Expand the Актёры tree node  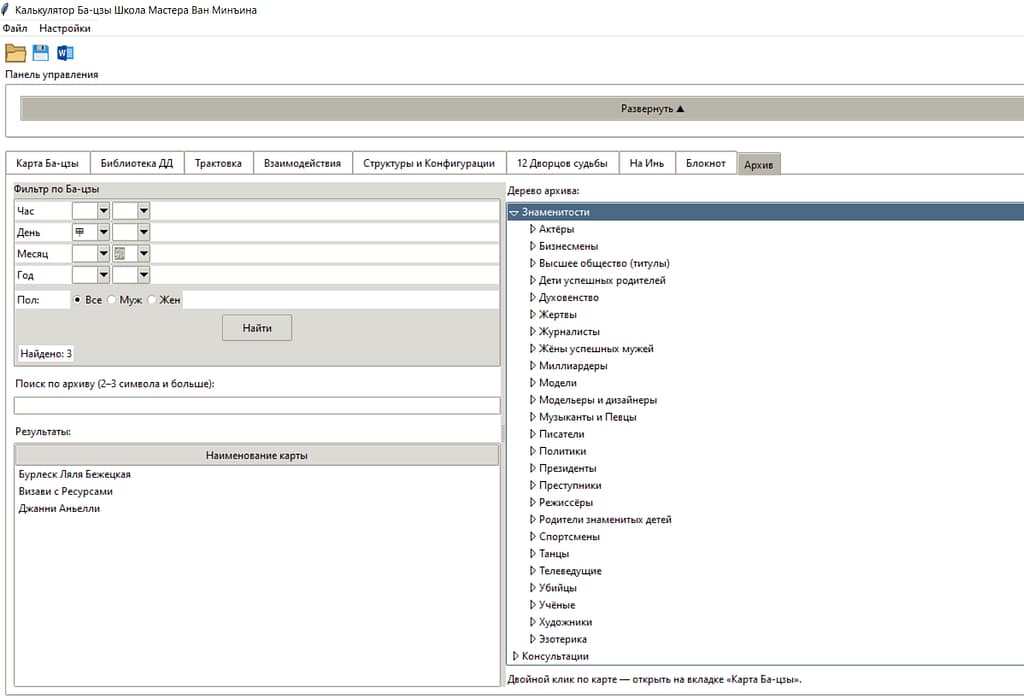[533, 229]
